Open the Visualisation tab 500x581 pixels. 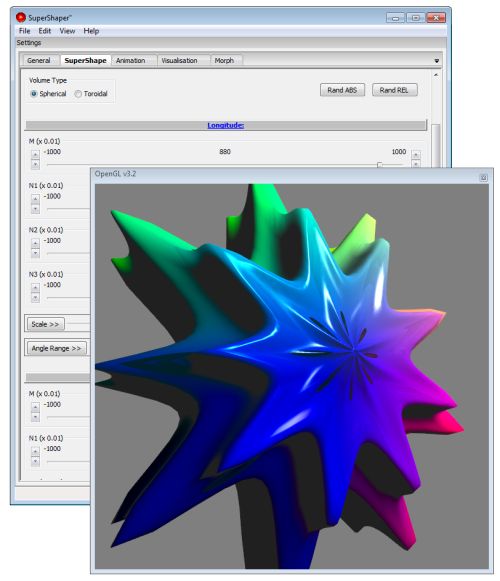(x=179, y=60)
